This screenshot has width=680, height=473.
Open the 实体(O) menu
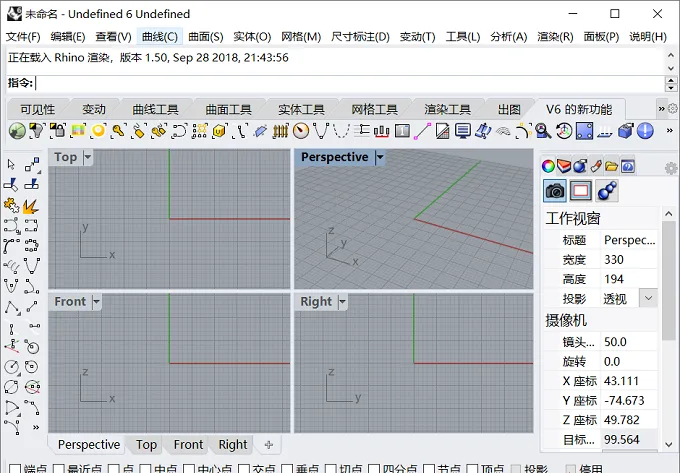252,36
